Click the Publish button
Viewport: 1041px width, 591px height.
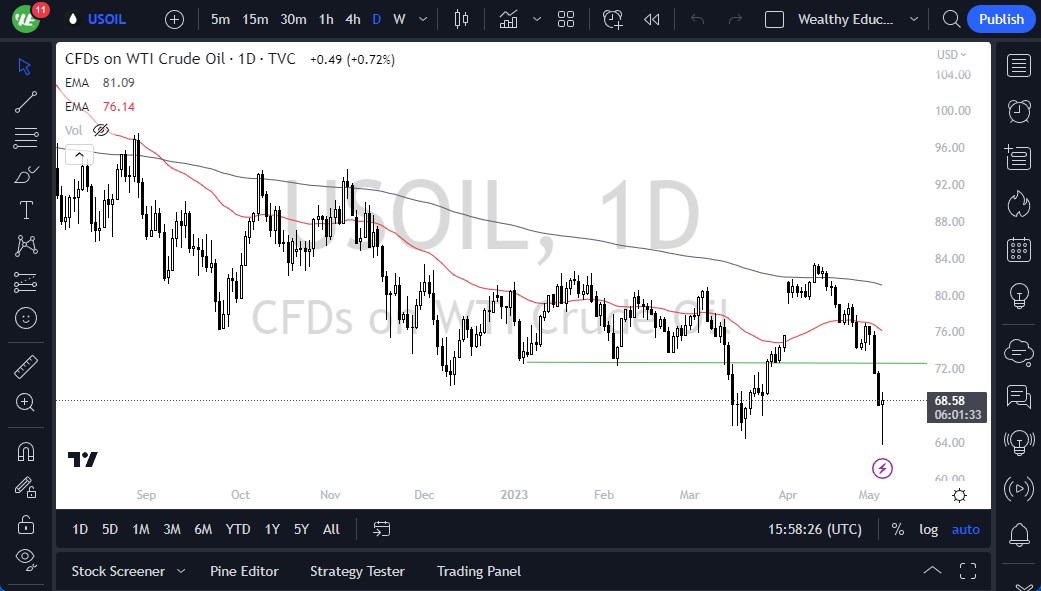1001,19
